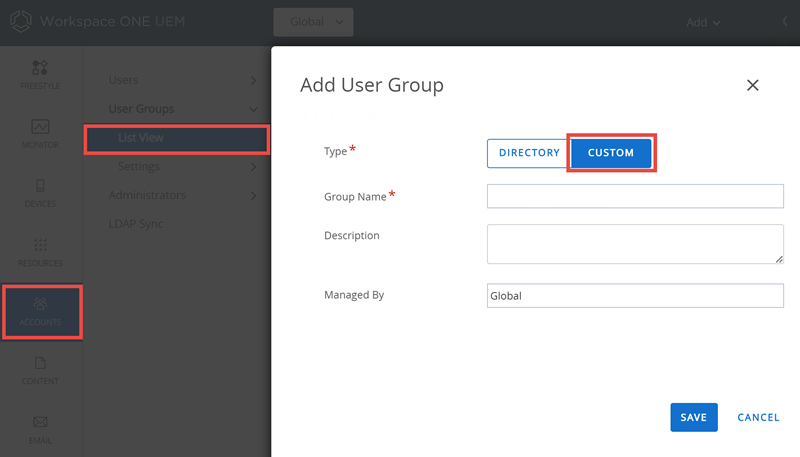Click the Managed By field label

click(354, 295)
